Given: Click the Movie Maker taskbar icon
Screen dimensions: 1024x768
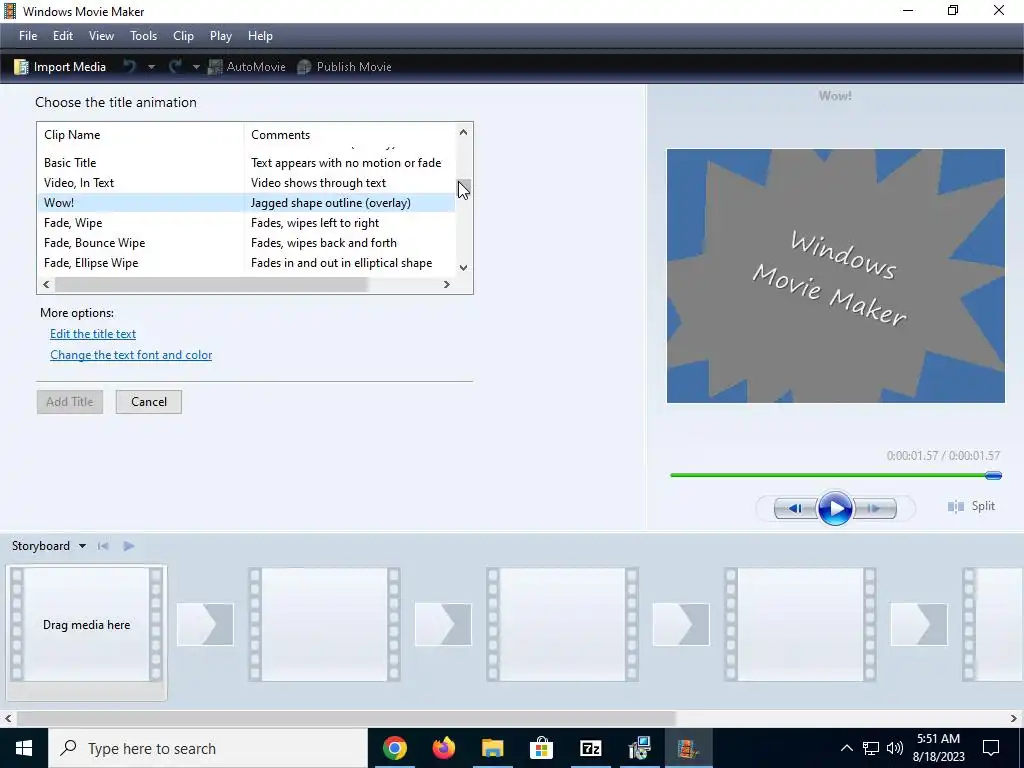Looking at the screenshot, I should [688, 748].
